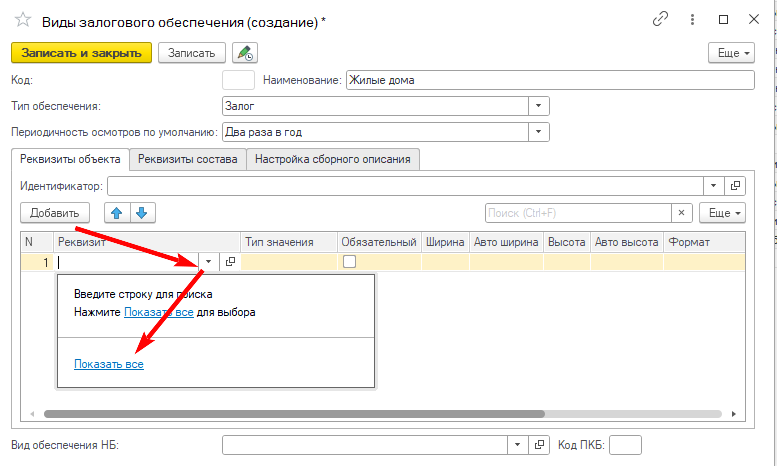Click the Высота column header
The height and width of the screenshot is (466, 777).
(x=567, y=242)
